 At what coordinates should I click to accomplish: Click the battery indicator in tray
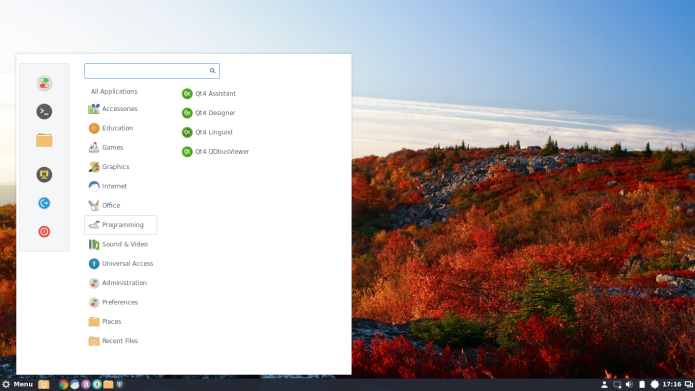[642, 384]
